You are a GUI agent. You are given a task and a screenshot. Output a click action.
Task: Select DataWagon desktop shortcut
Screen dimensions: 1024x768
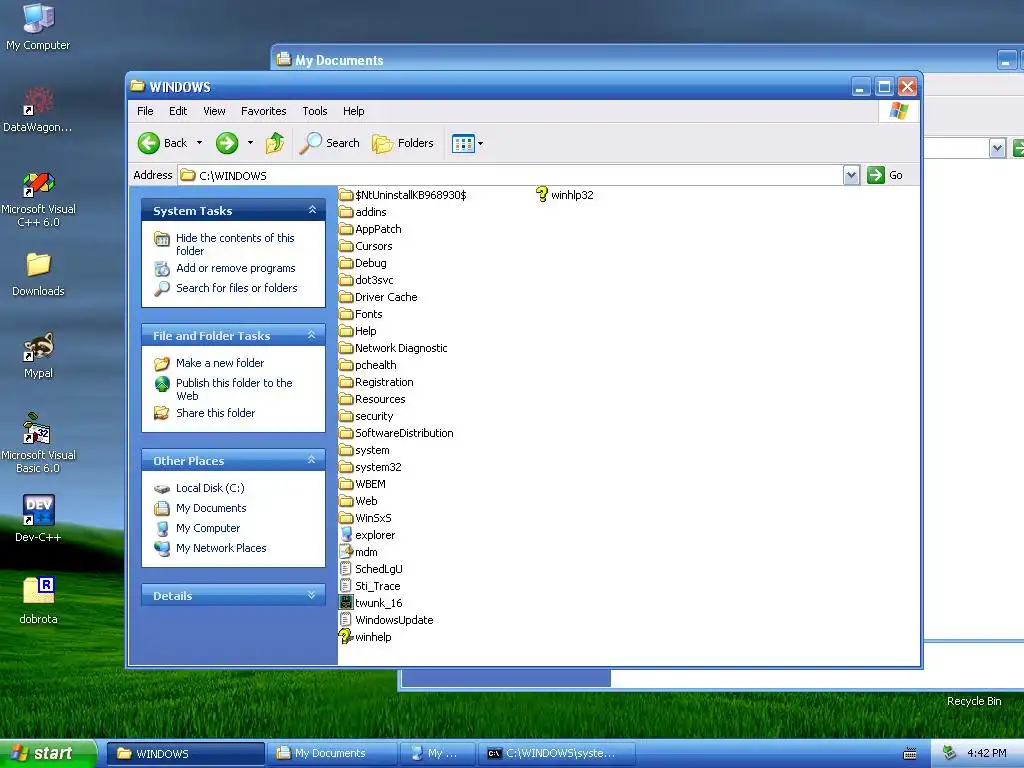pyautogui.click(x=38, y=110)
